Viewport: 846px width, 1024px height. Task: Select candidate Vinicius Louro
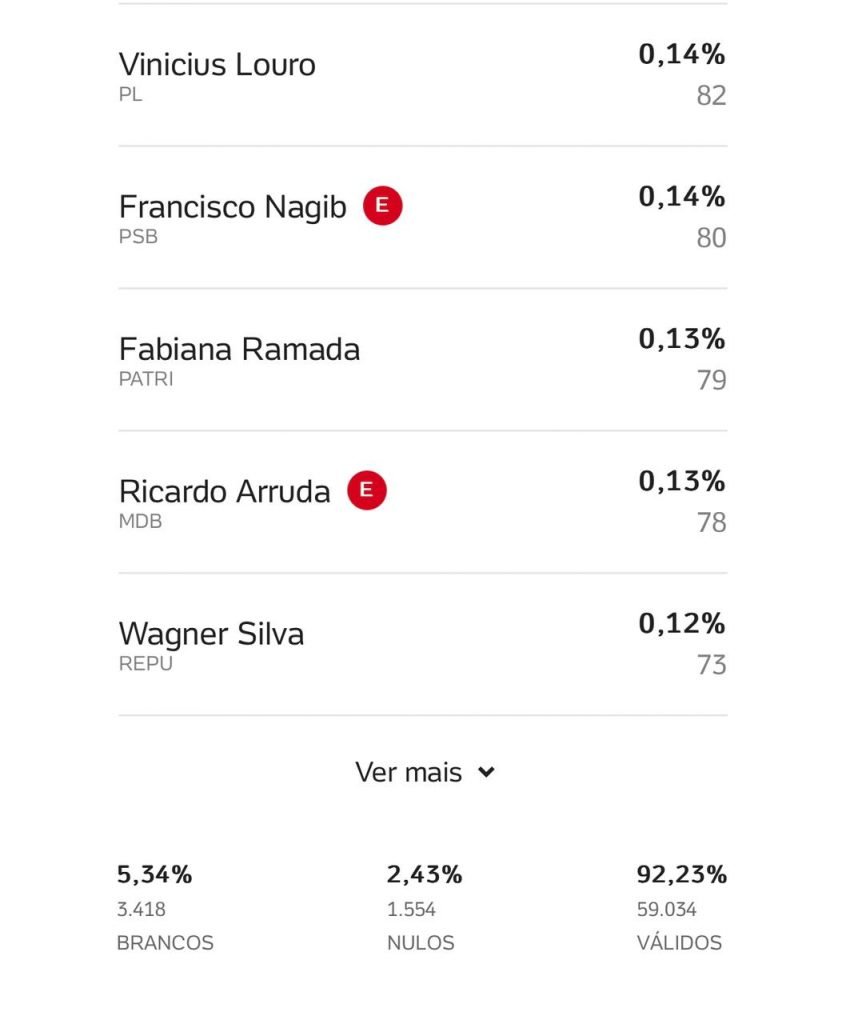(x=217, y=64)
